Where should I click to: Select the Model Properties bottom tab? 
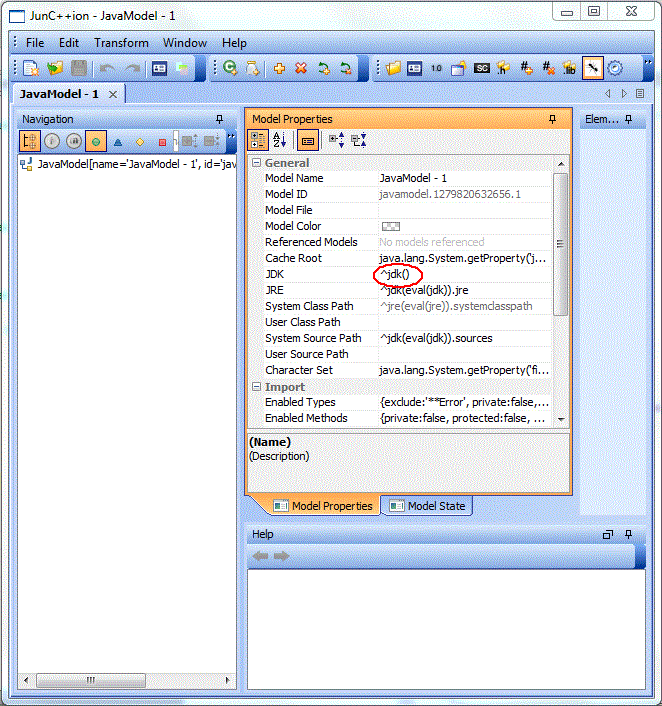point(323,506)
